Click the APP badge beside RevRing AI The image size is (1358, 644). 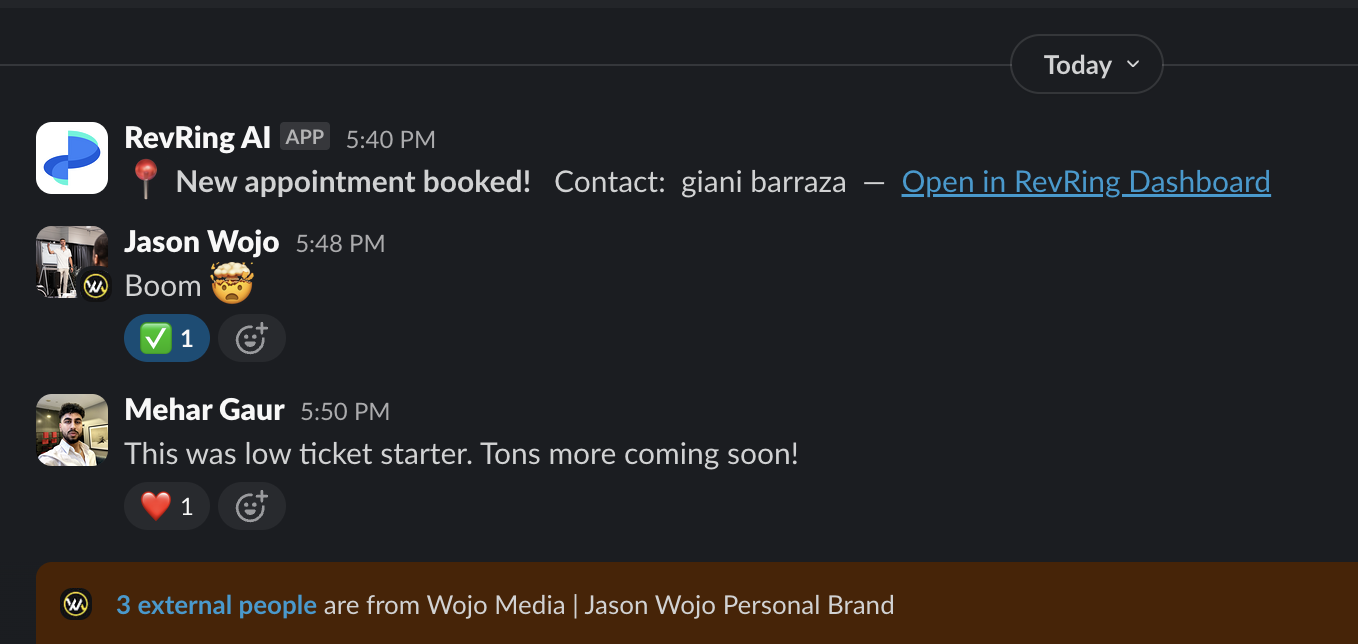pos(304,136)
